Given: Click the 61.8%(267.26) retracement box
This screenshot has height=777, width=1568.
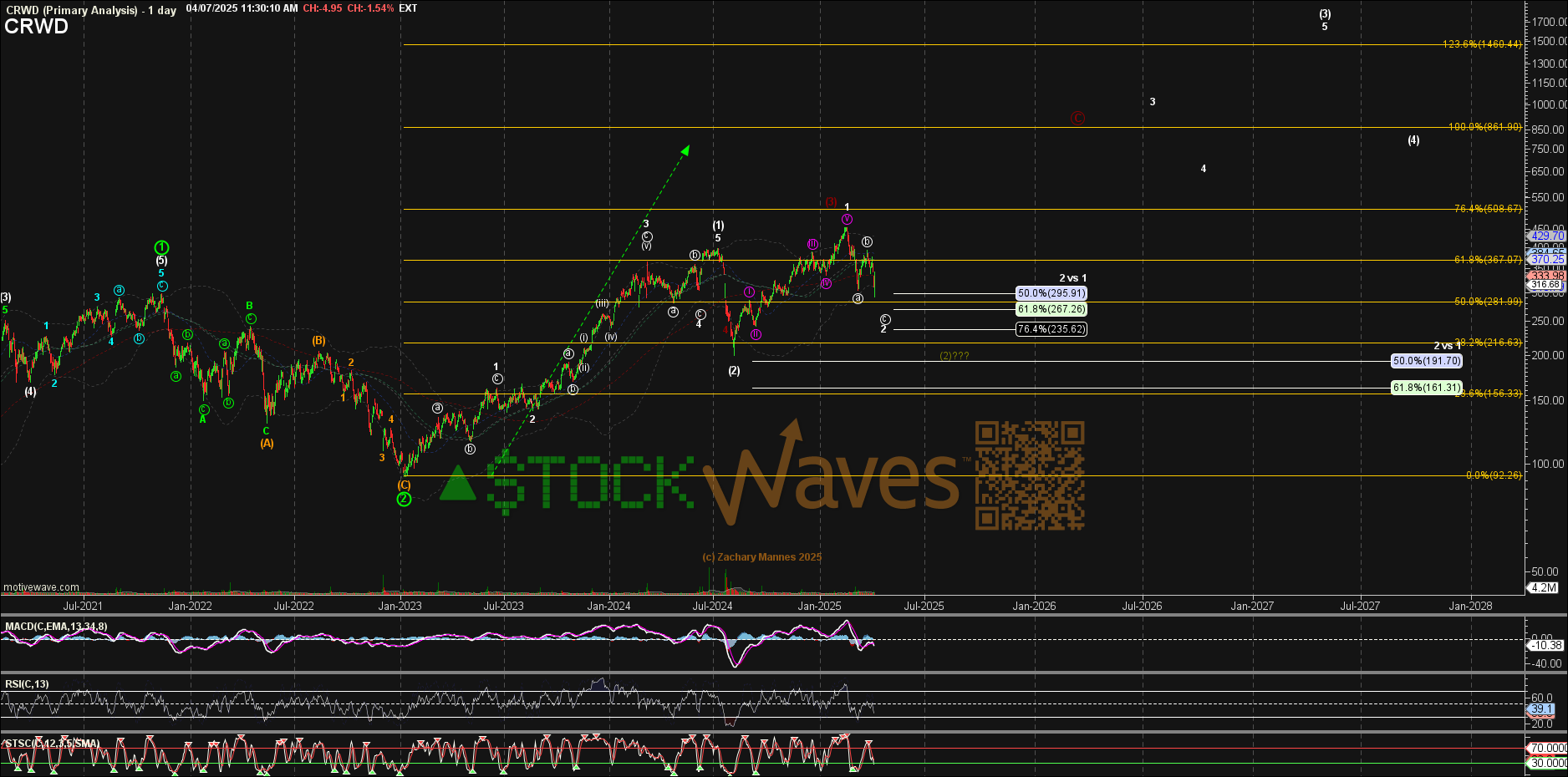Looking at the screenshot, I should [x=1051, y=309].
